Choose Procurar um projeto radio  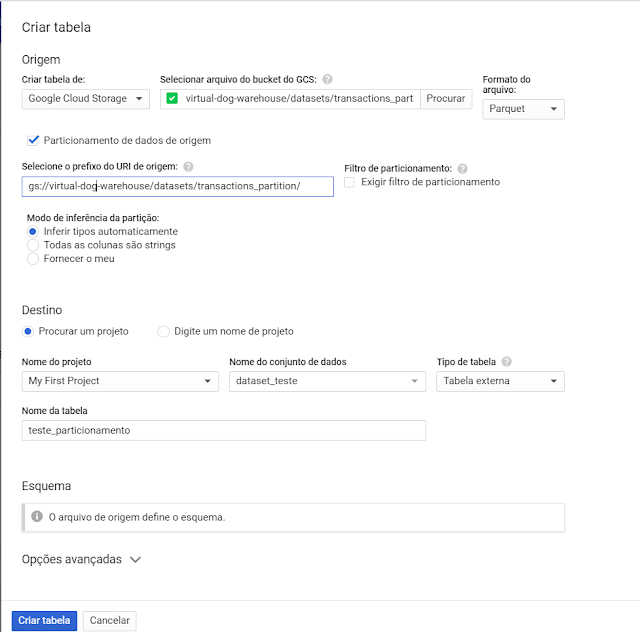click(x=28, y=332)
